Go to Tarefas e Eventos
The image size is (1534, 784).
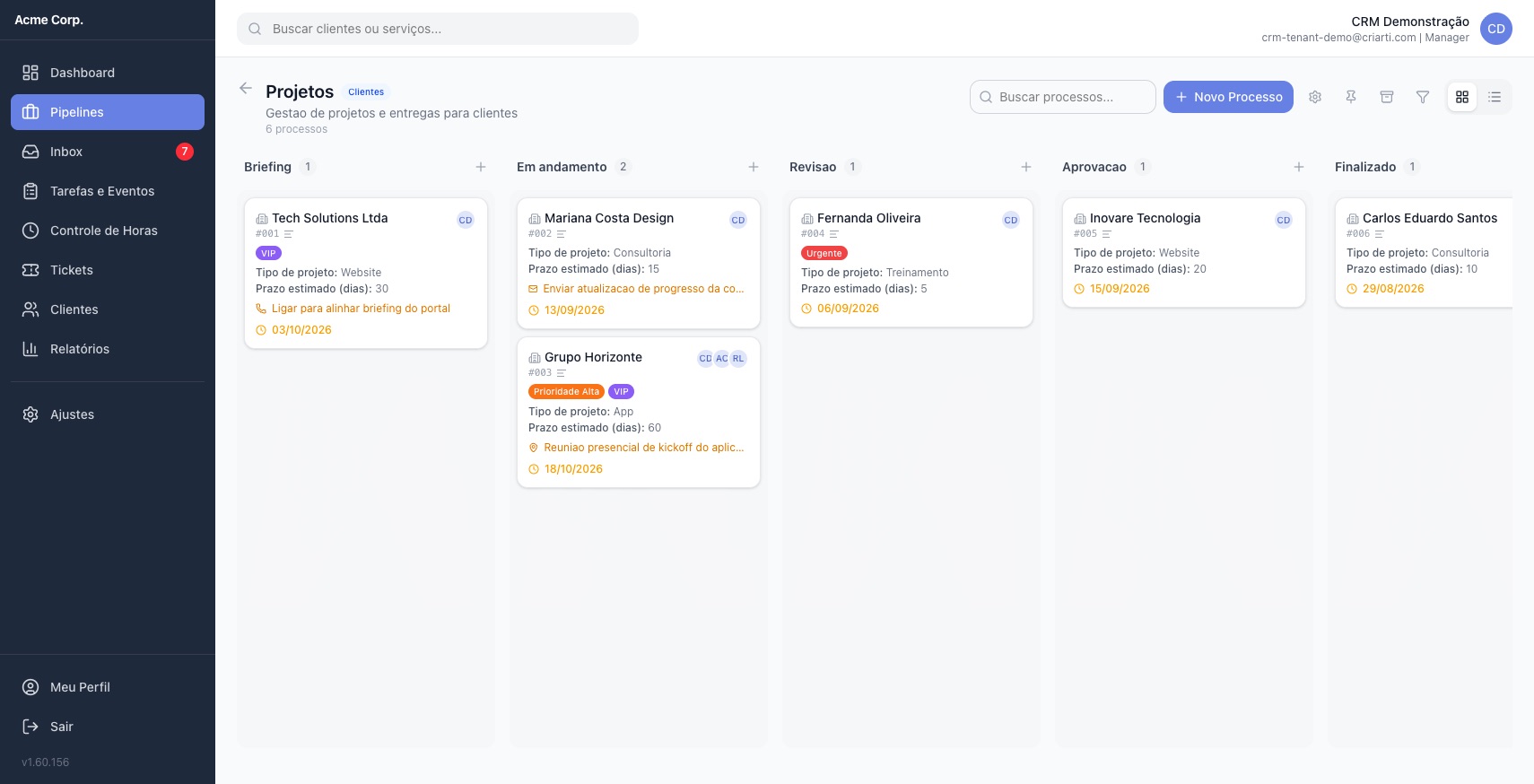click(108, 191)
